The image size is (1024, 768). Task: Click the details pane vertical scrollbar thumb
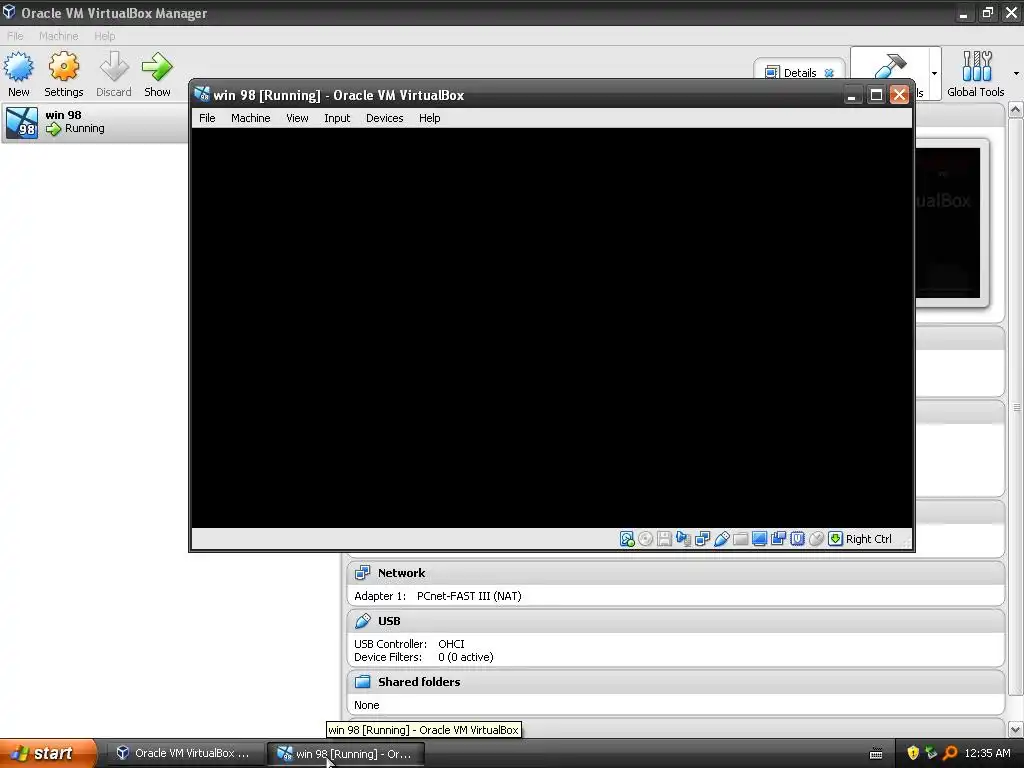(x=1016, y=407)
